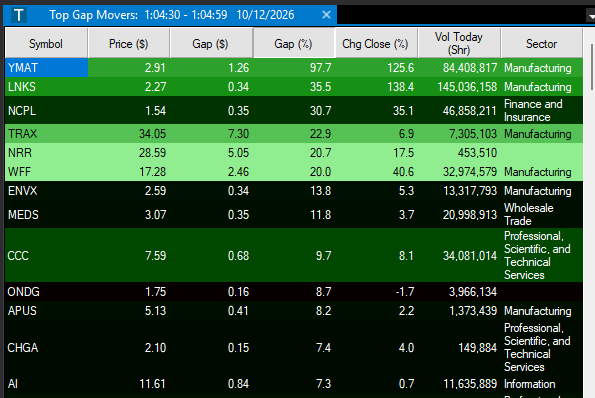Click NCPL volume 46,858,211
595x398 pixels.
(470, 110)
